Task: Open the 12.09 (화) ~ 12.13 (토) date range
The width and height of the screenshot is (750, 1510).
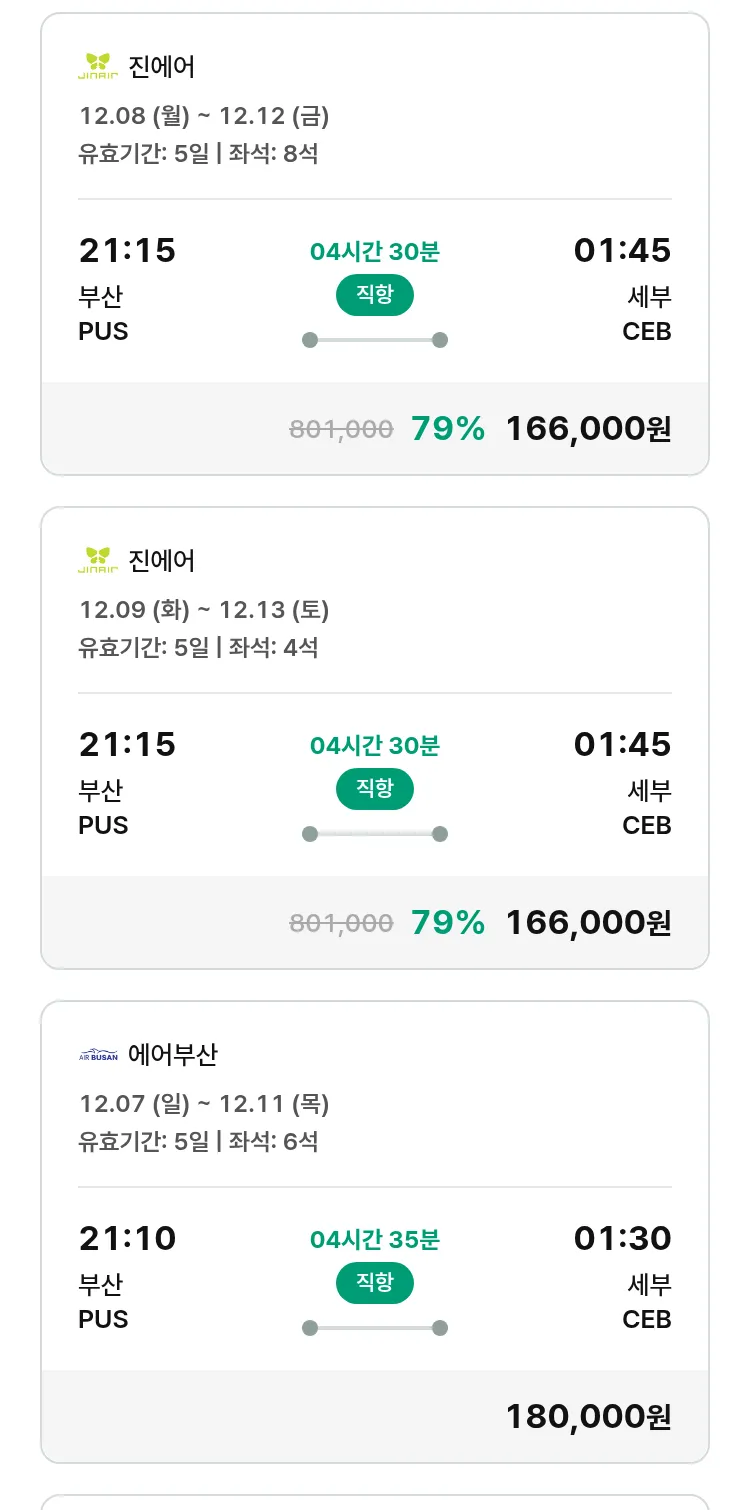Action: point(204,610)
